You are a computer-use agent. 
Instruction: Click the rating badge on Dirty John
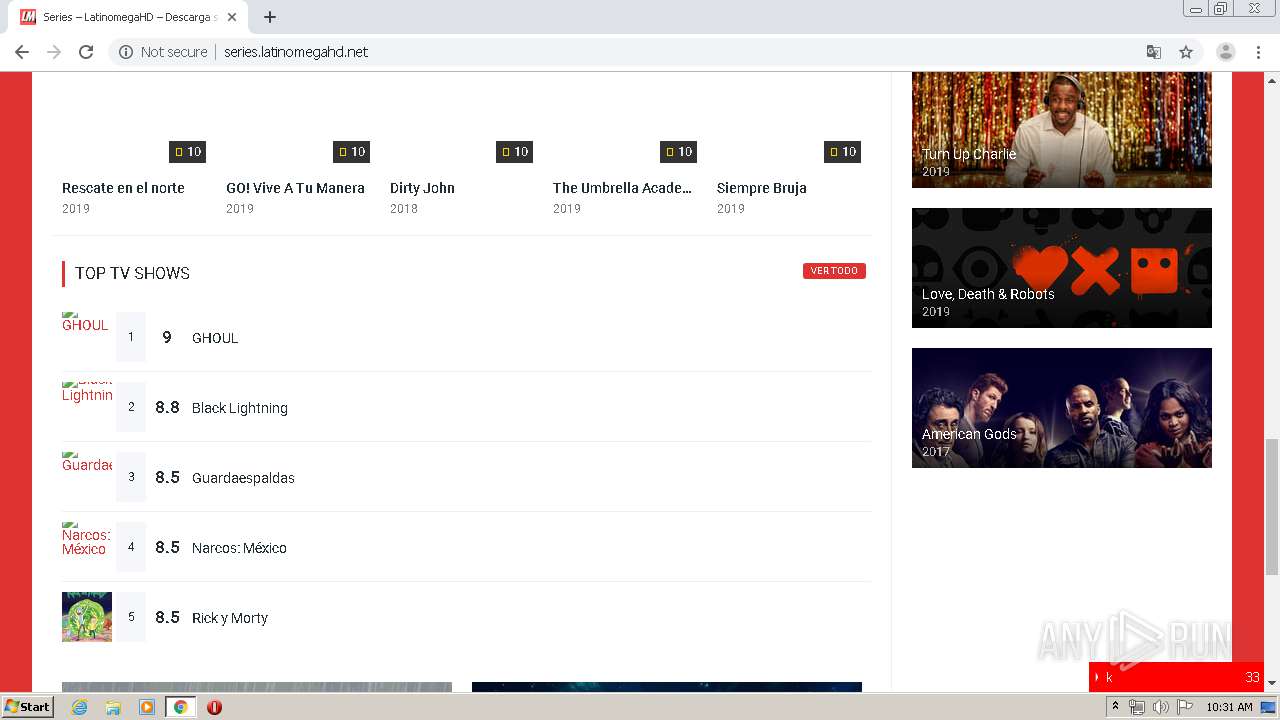(514, 152)
